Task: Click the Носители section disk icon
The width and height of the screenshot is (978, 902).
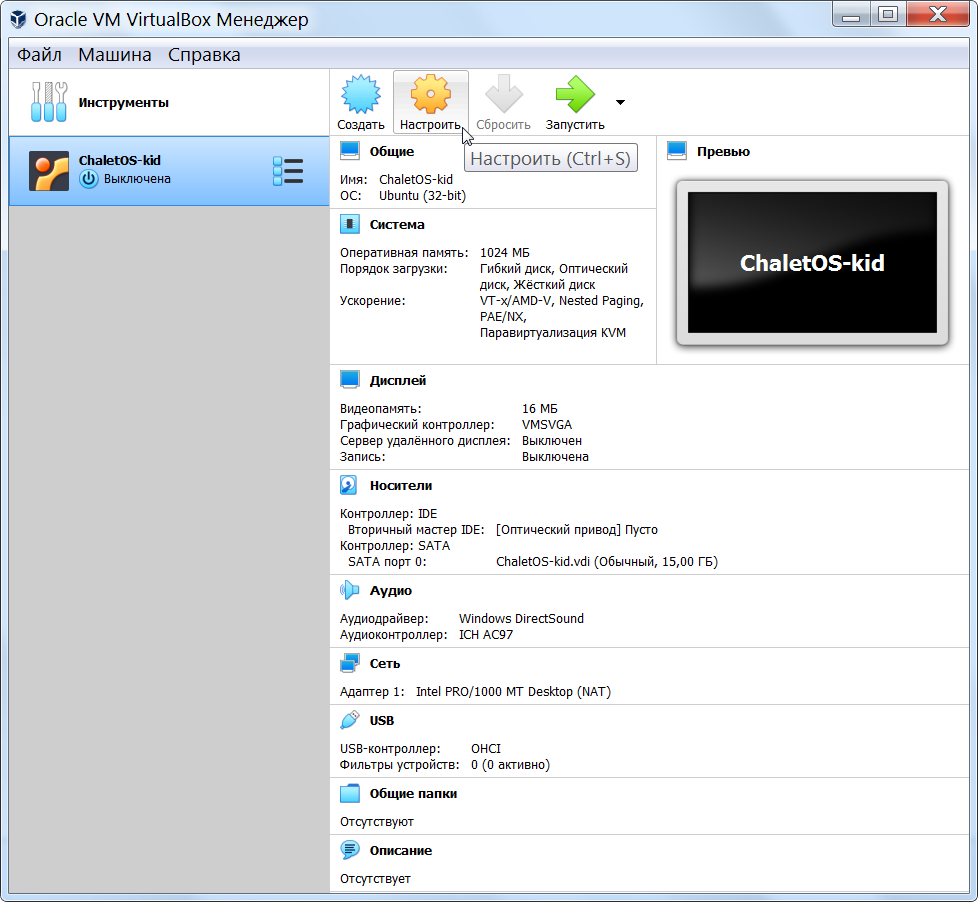Action: 349,485
